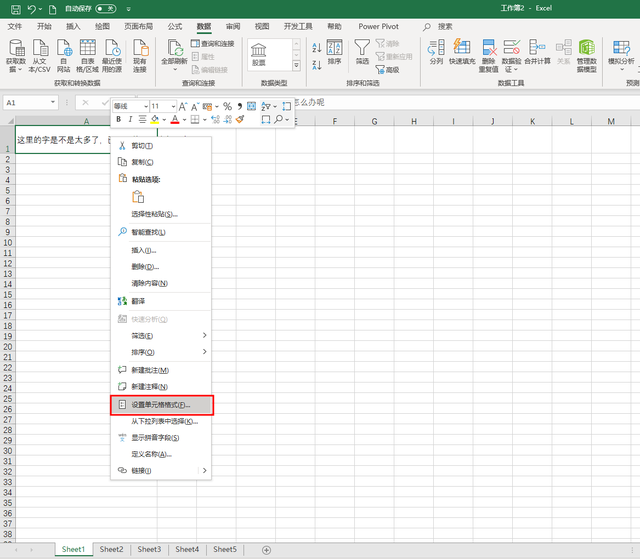
Task: Choose 清除内容 from the context menu
Action: (x=161, y=283)
